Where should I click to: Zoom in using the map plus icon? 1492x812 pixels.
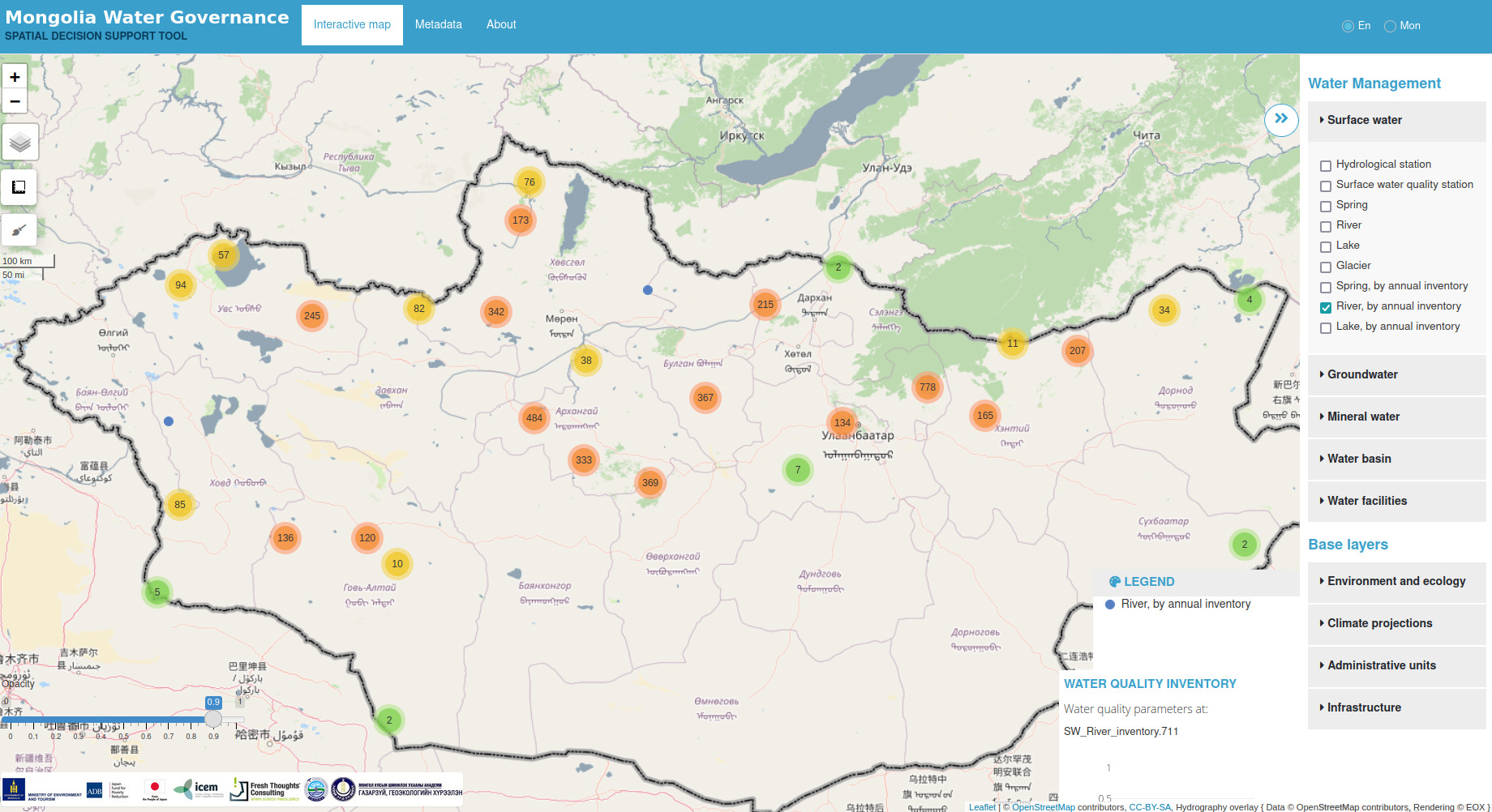coord(15,76)
